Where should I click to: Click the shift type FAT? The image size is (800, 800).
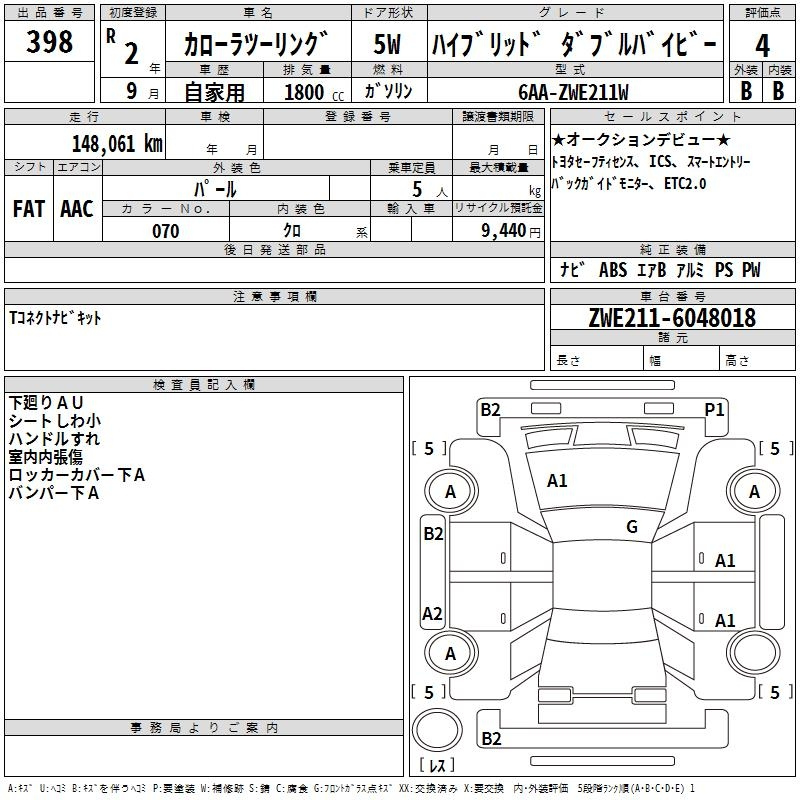[29, 209]
